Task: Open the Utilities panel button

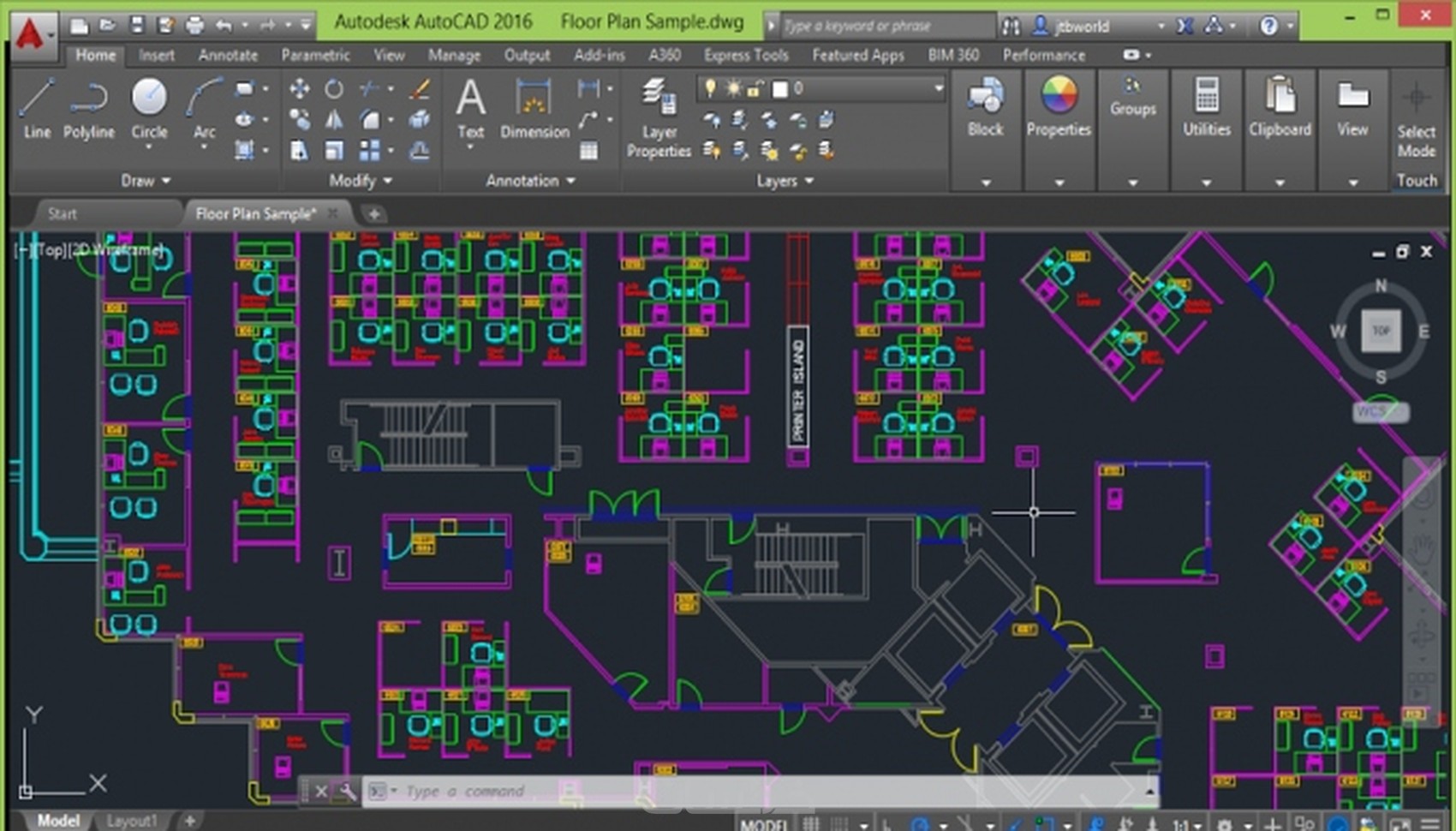Action: [x=1206, y=130]
